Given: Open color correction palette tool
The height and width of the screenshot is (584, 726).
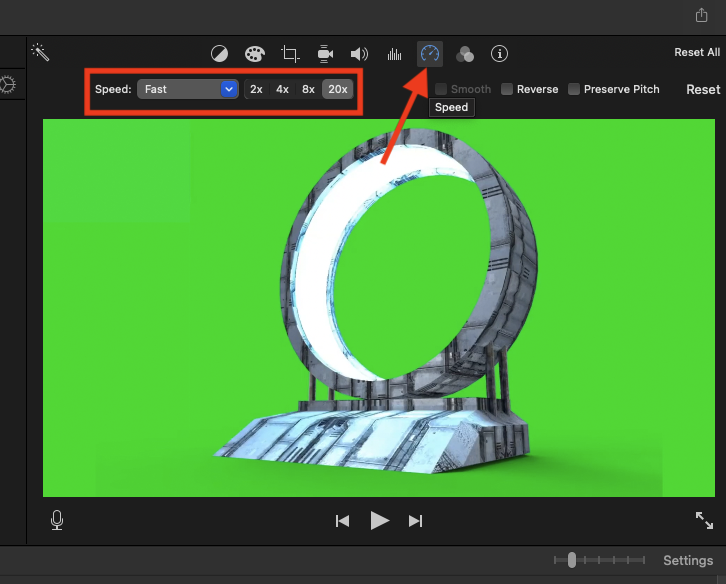Looking at the screenshot, I should pos(255,54).
